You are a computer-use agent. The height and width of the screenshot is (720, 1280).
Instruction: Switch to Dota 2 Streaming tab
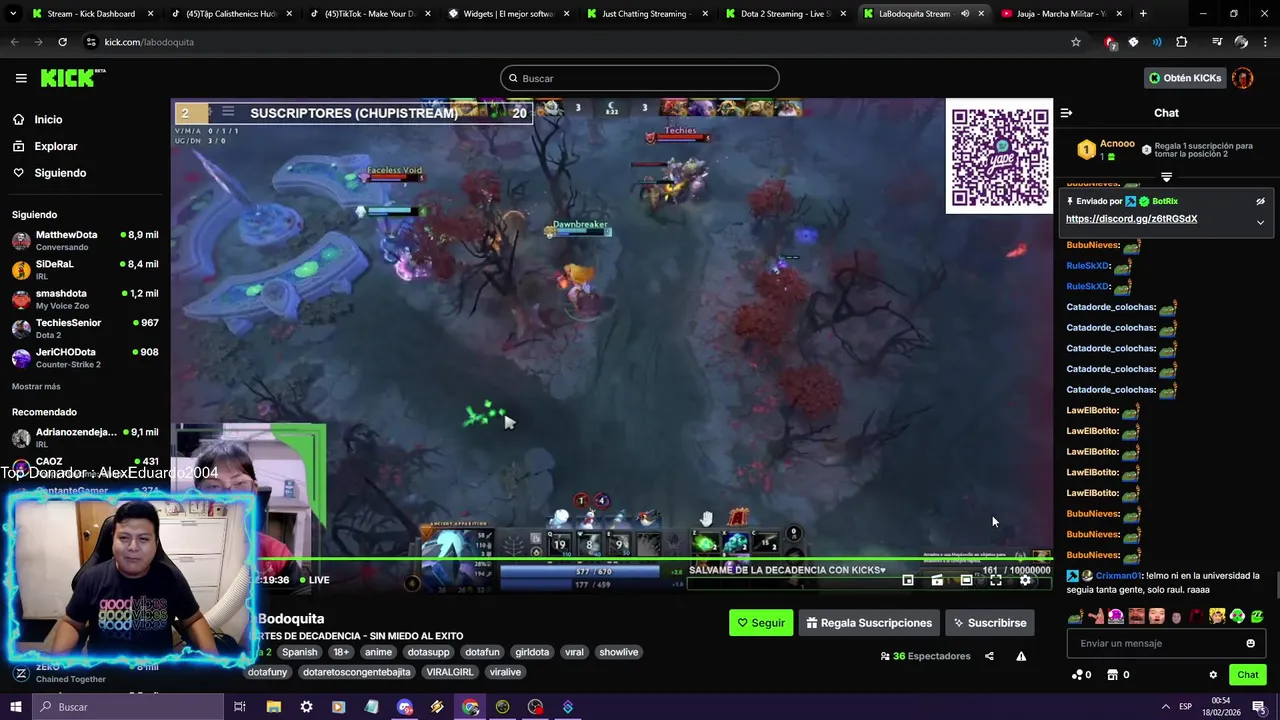coord(785,14)
